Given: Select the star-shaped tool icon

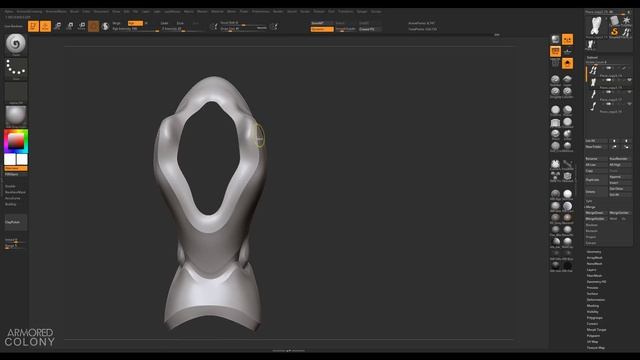Looking at the screenshot, I should [x=627, y=20].
